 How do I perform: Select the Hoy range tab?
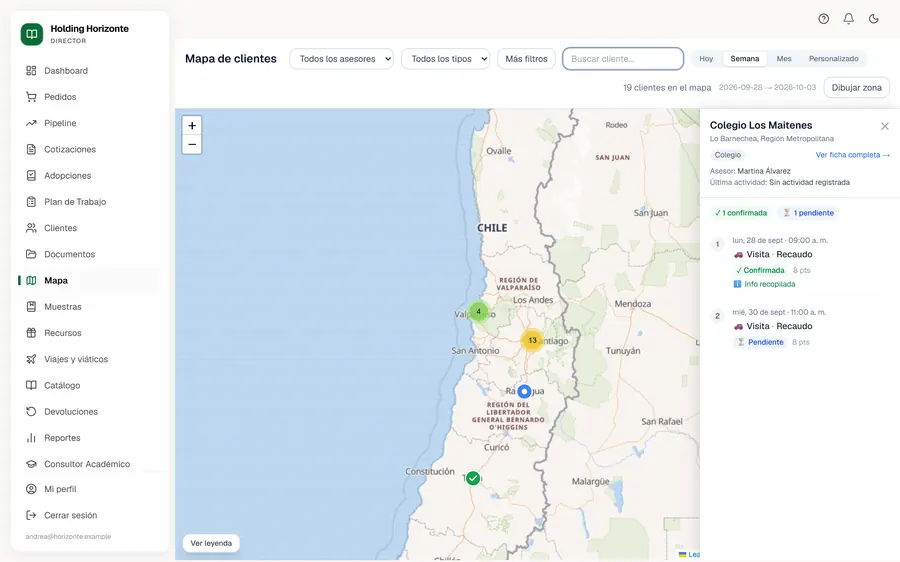click(x=706, y=59)
